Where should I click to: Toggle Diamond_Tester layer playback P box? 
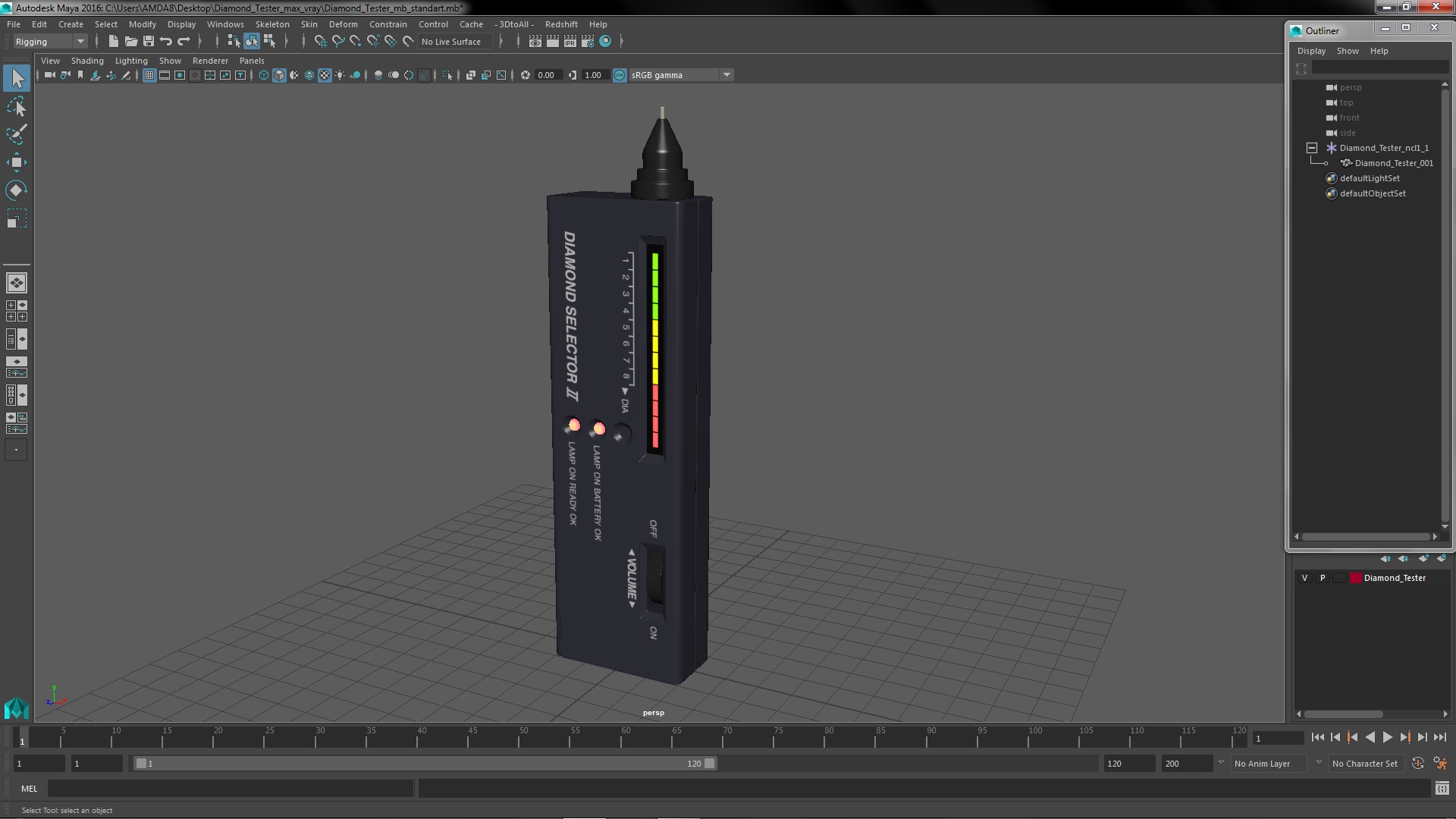point(1323,578)
